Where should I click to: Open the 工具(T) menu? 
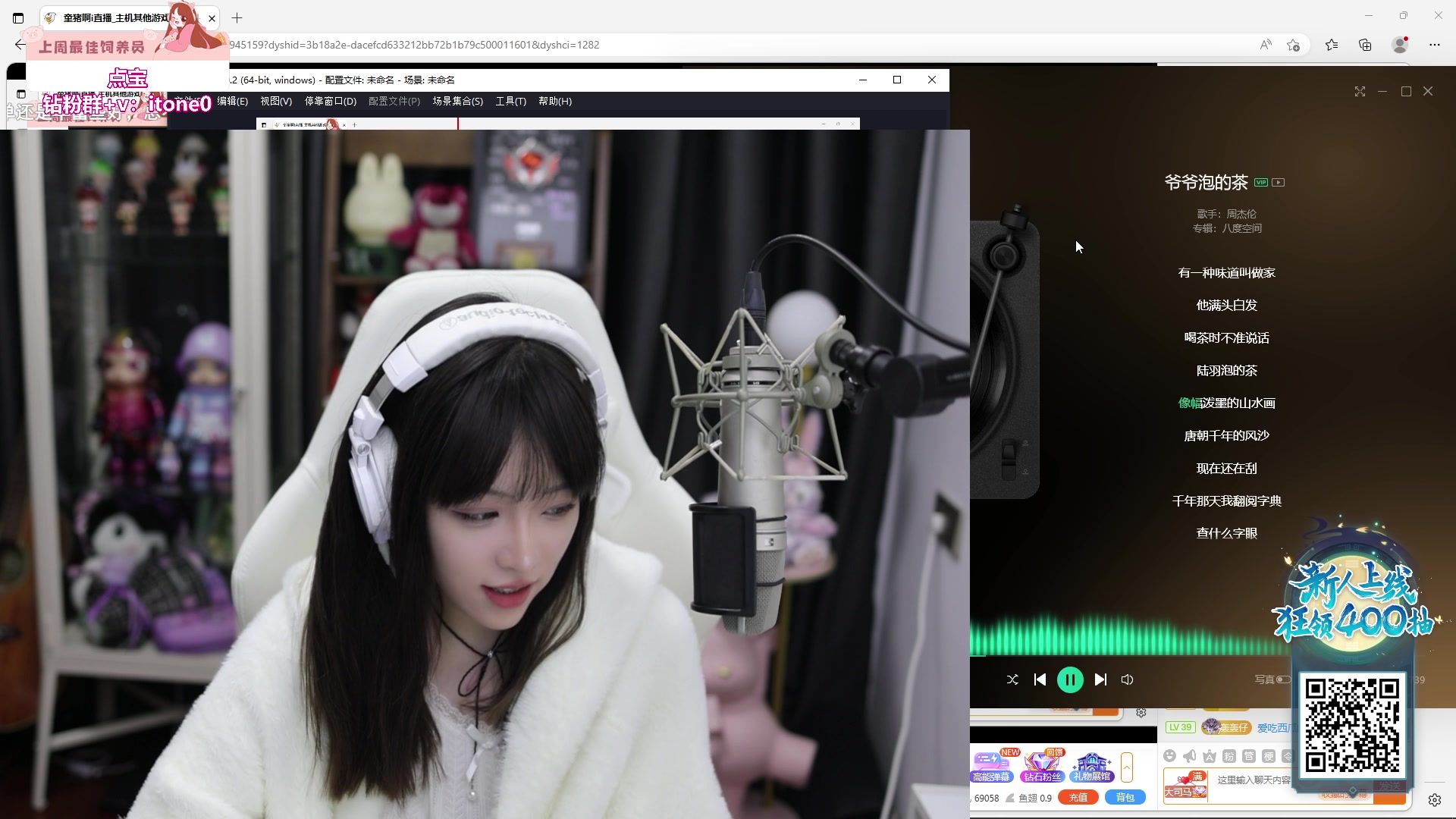[x=510, y=101]
